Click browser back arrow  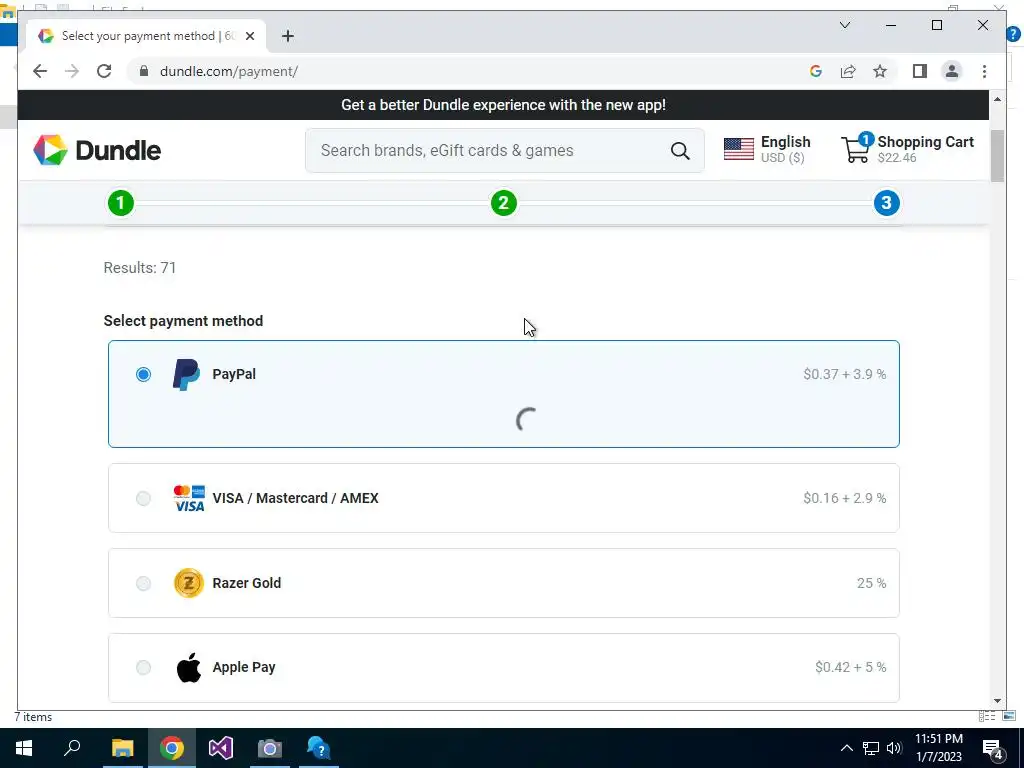point(40,71)
